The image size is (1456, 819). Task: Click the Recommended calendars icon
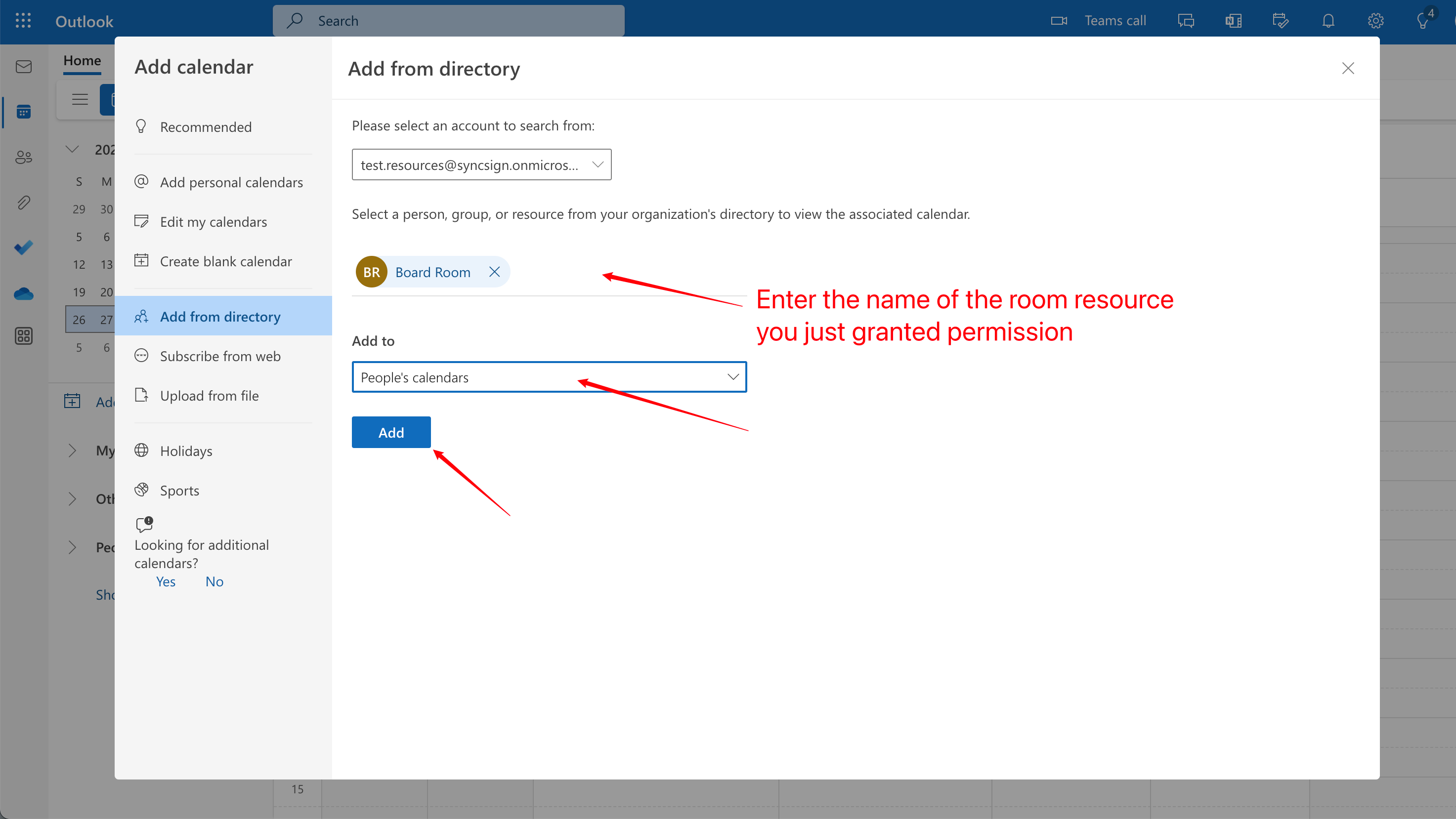(x=141, y=126)
